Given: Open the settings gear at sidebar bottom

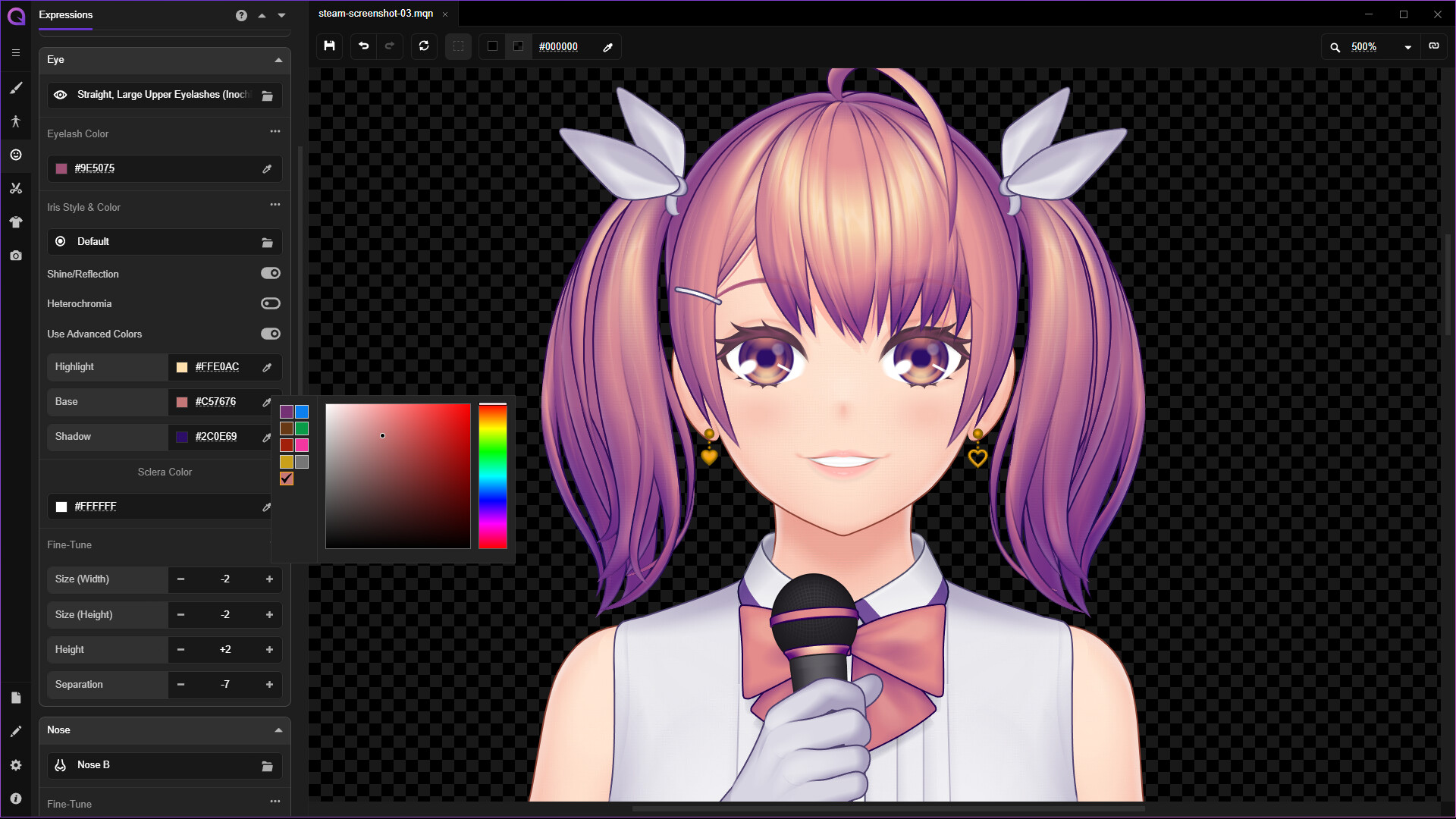Looking at the screenshot, I should click(x=16, y=765).
